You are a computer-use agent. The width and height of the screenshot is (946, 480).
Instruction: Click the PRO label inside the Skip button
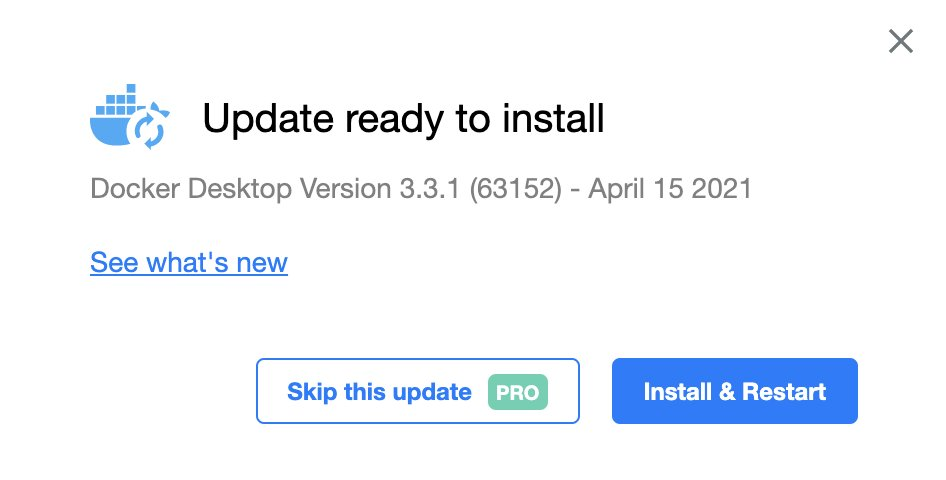(x=518, y=392)
